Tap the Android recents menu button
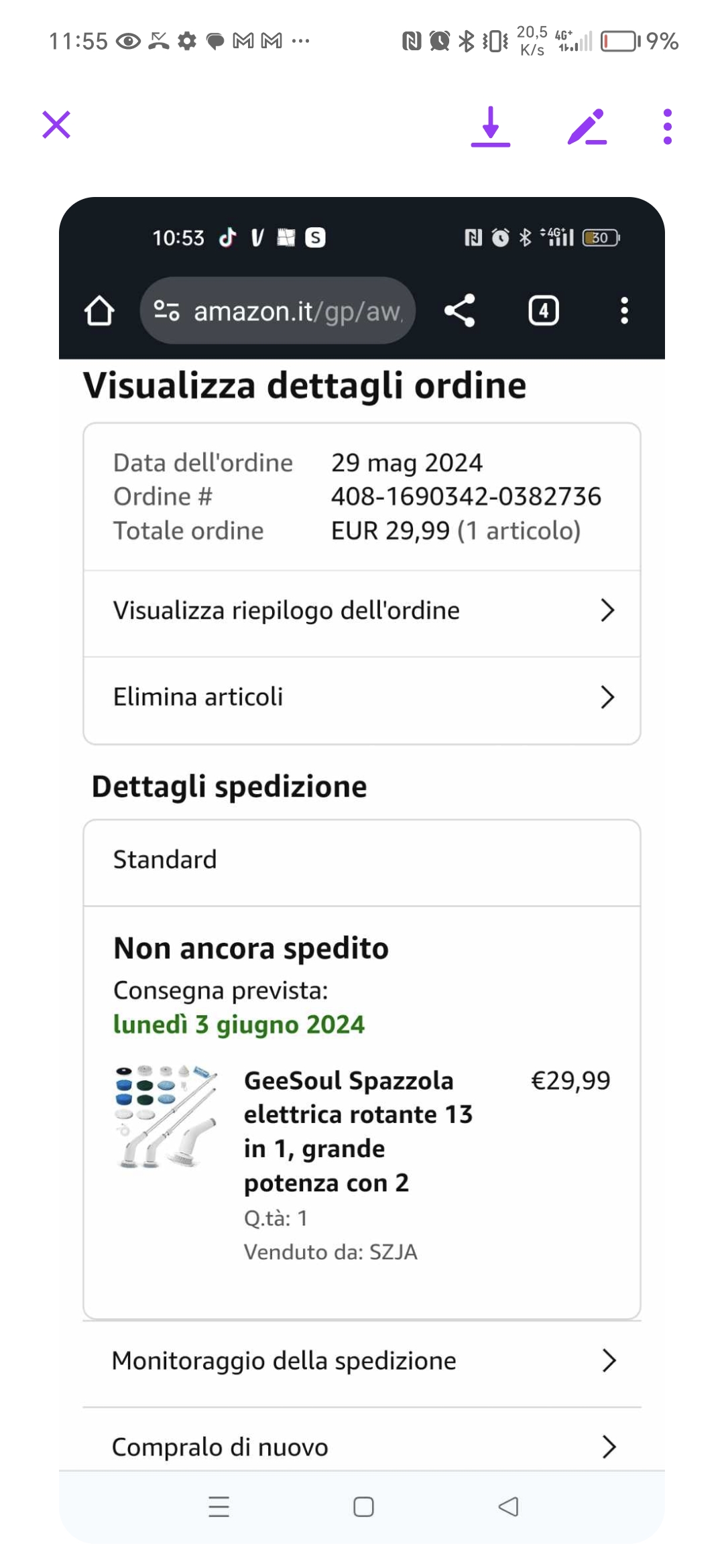The height and width of the screenshot is (1568, 724). 219,1507
